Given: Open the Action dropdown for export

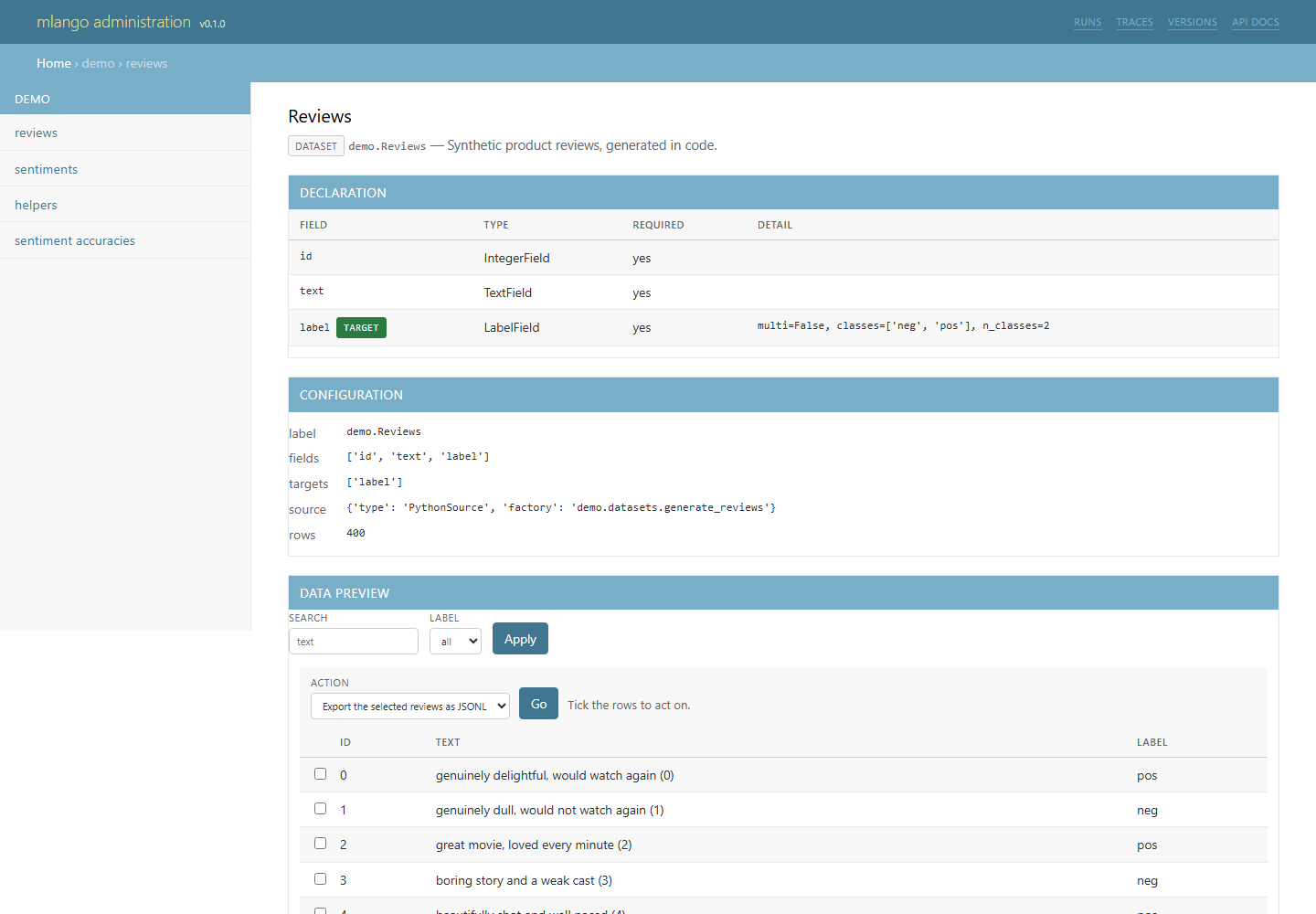Looking at the screenshot, I should coord(410,706).
